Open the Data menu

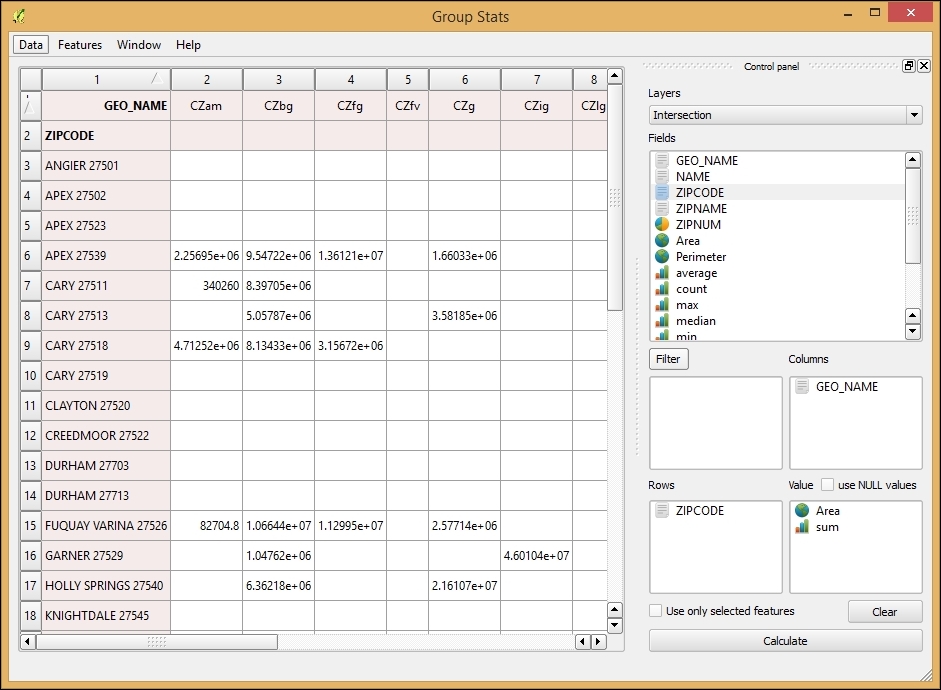(x=31, y=45)
